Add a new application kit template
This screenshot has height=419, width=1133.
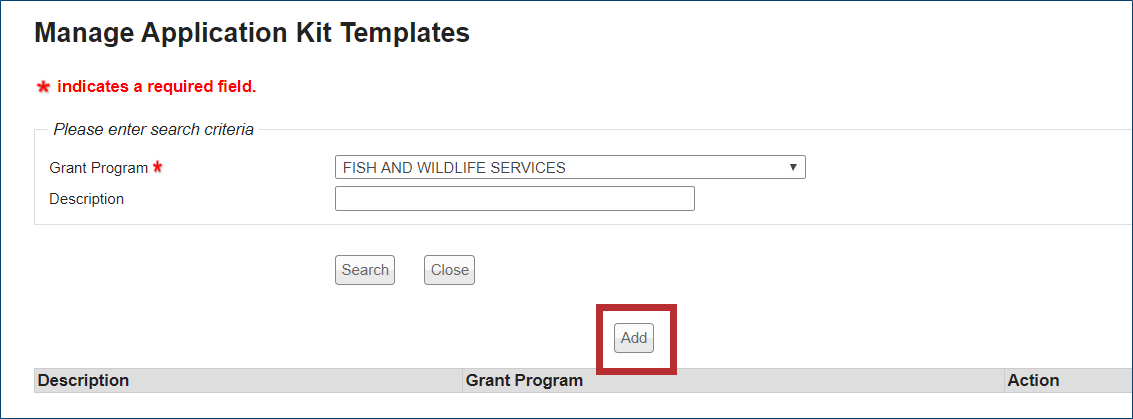[x=634, y=338]
